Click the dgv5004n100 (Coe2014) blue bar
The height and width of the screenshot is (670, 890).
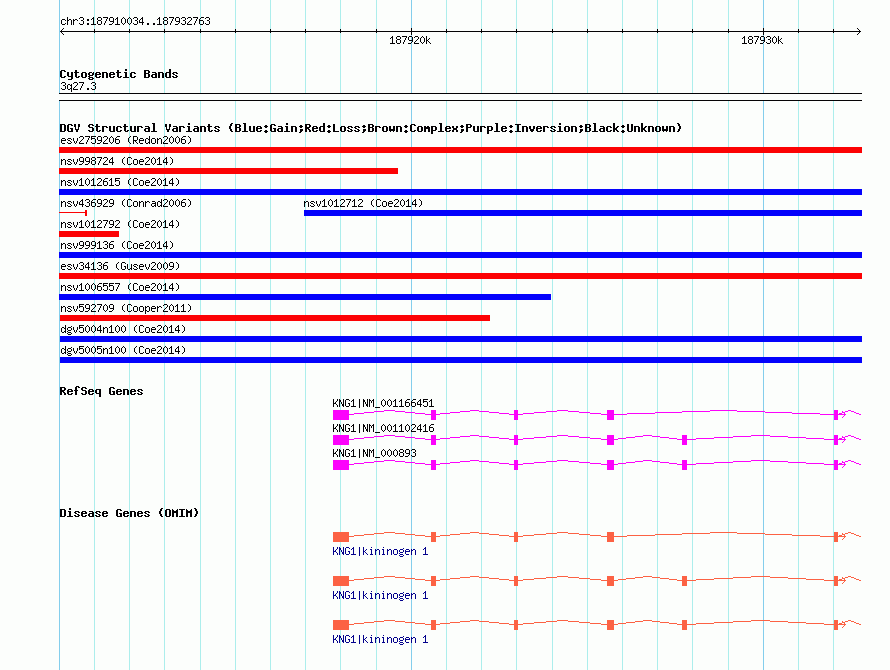click(460, 339)
